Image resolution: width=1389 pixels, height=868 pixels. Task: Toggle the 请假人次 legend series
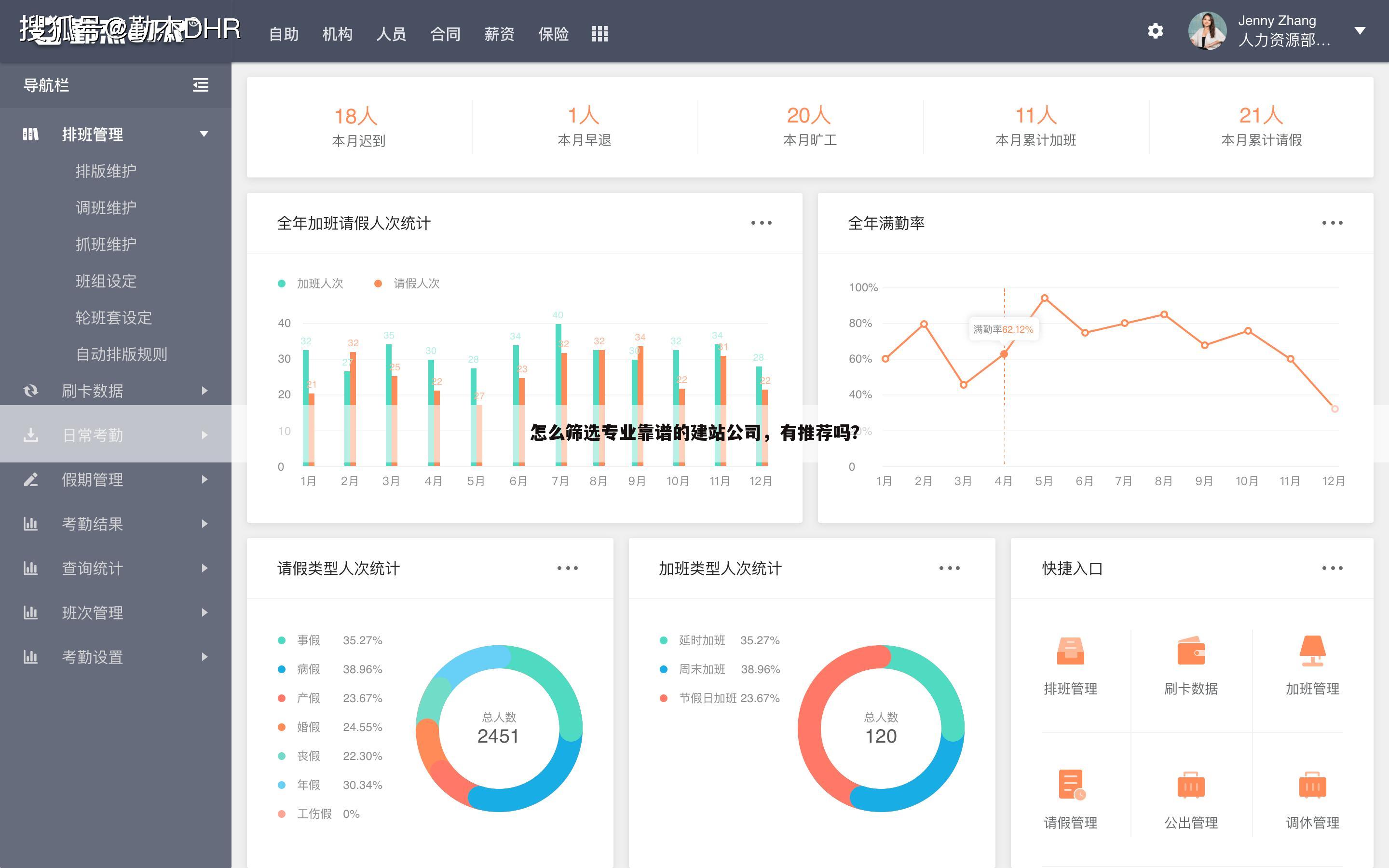click(x=407, y=284)
